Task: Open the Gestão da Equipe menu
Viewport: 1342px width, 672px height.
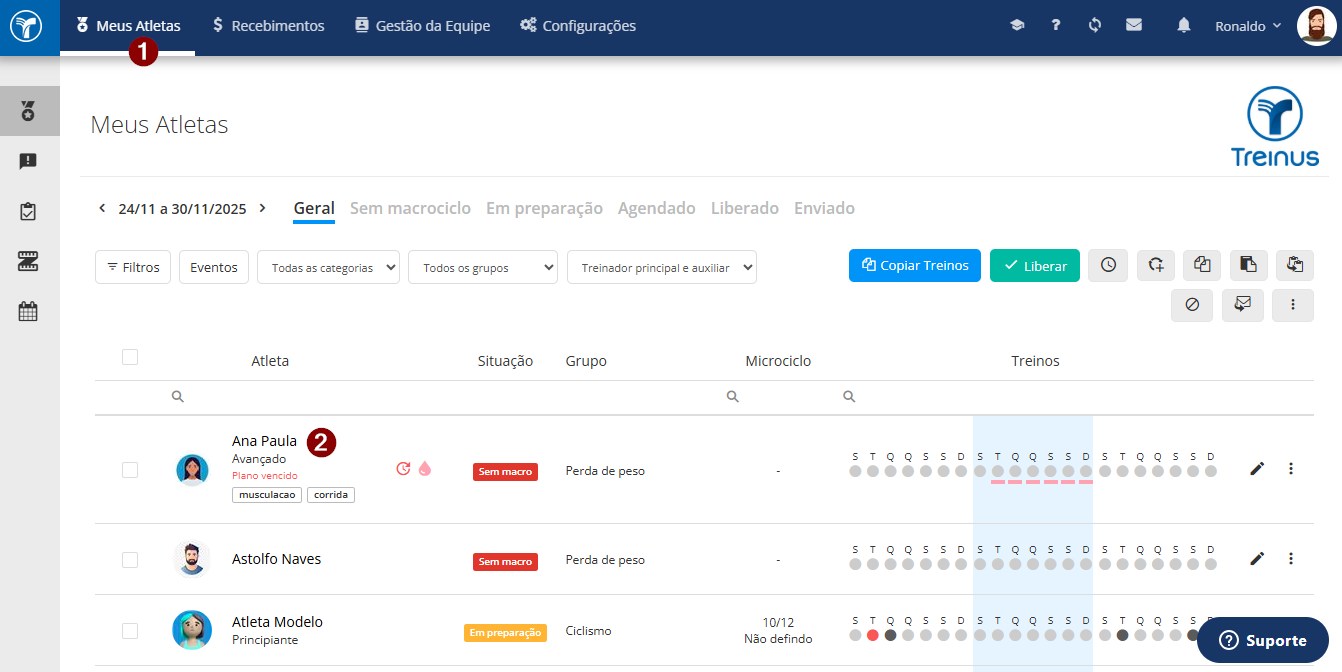Action: pyautogui.click(x=422, y=26)
